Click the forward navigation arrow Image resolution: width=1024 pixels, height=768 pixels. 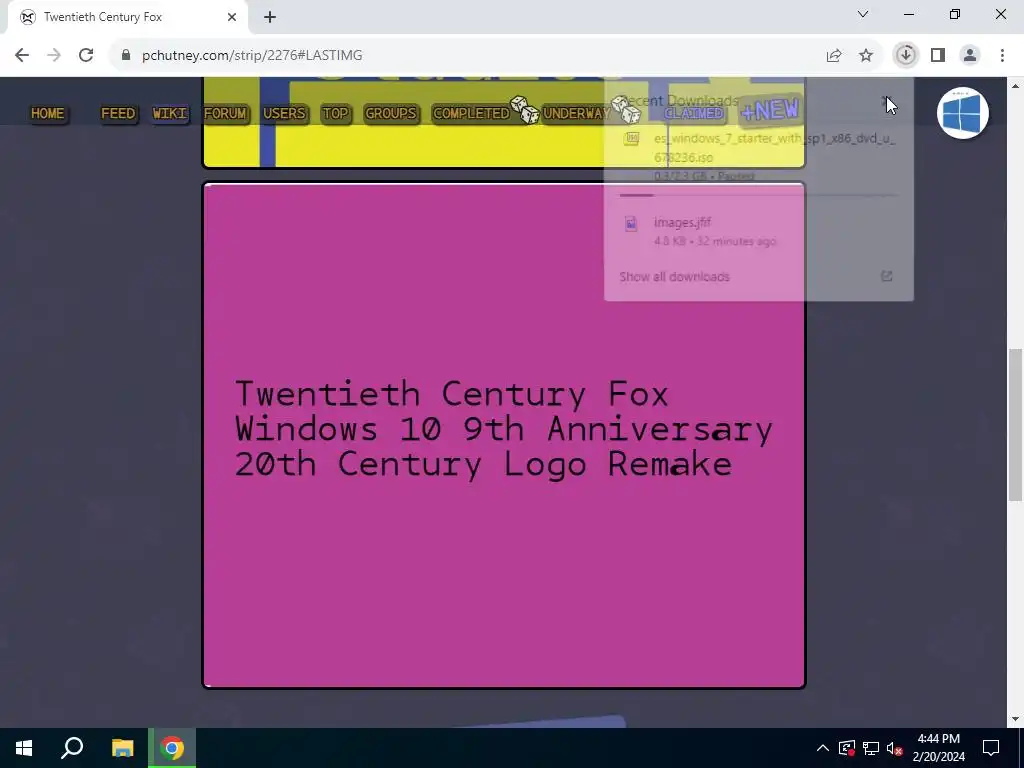[54, 56]
